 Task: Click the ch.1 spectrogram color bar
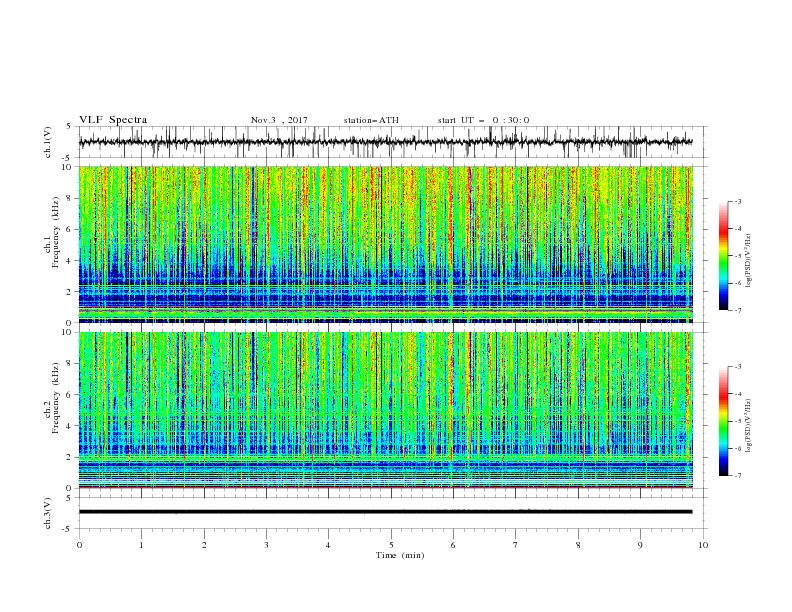pos(723,256)
